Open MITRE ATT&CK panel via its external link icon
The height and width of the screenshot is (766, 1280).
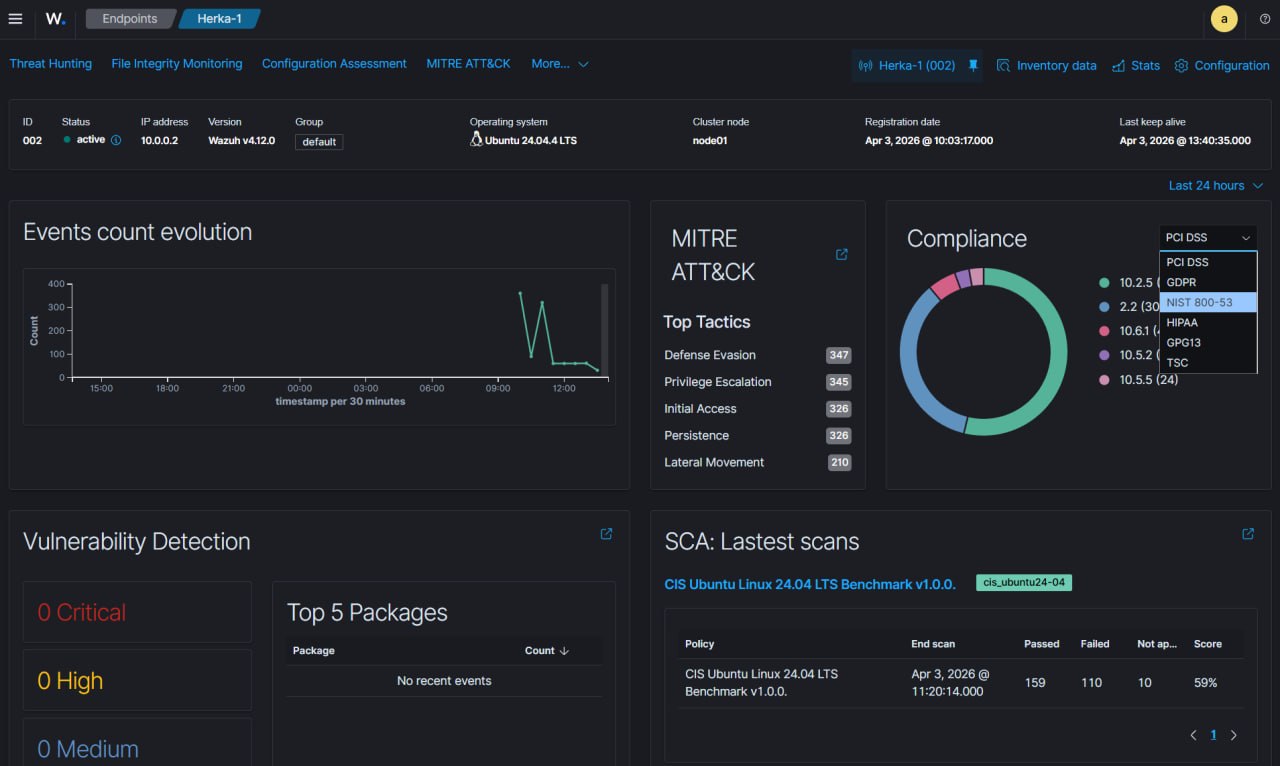pyautogui.click(x=841, y=254)
